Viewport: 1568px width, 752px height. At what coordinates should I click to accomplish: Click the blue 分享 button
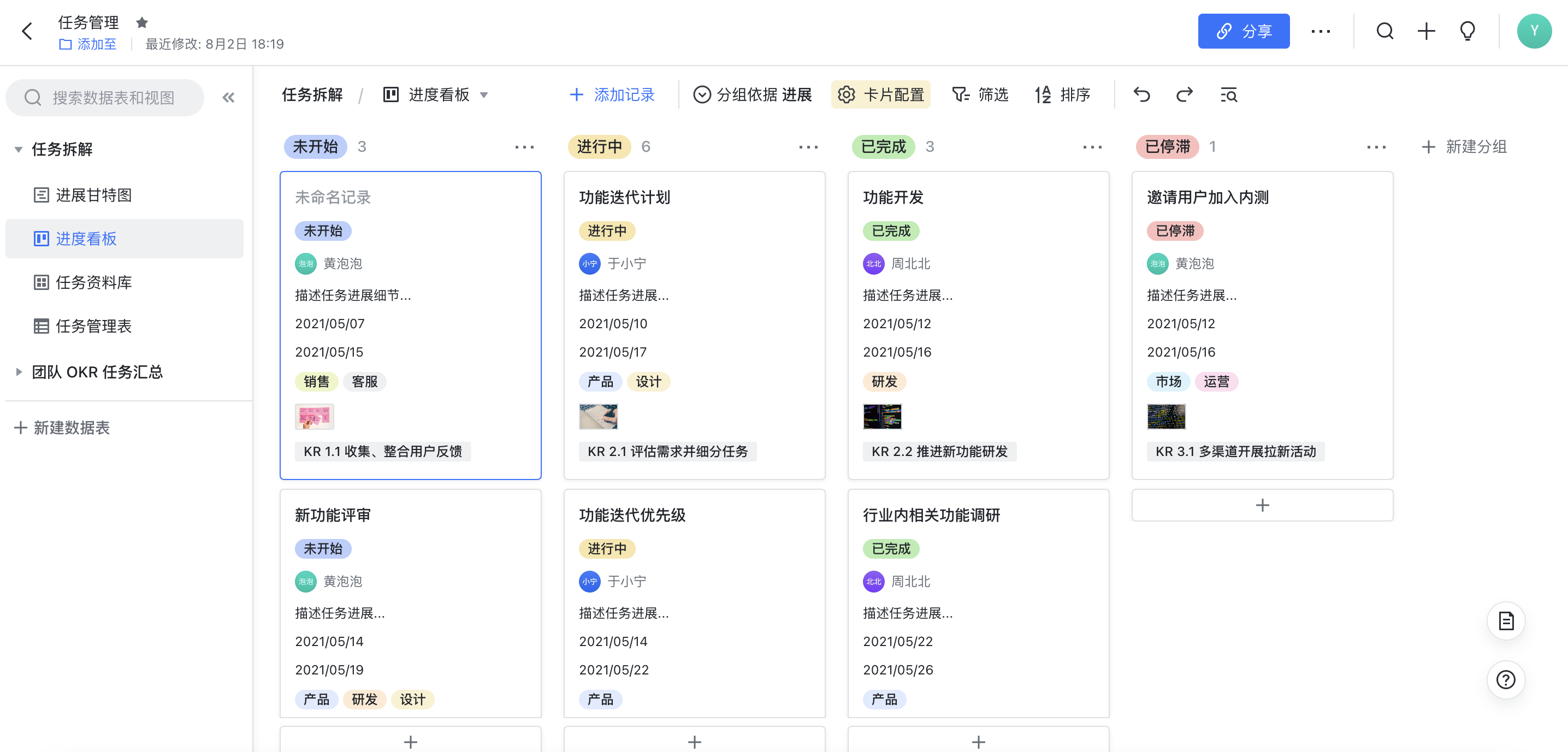[x=1243, y=31]
